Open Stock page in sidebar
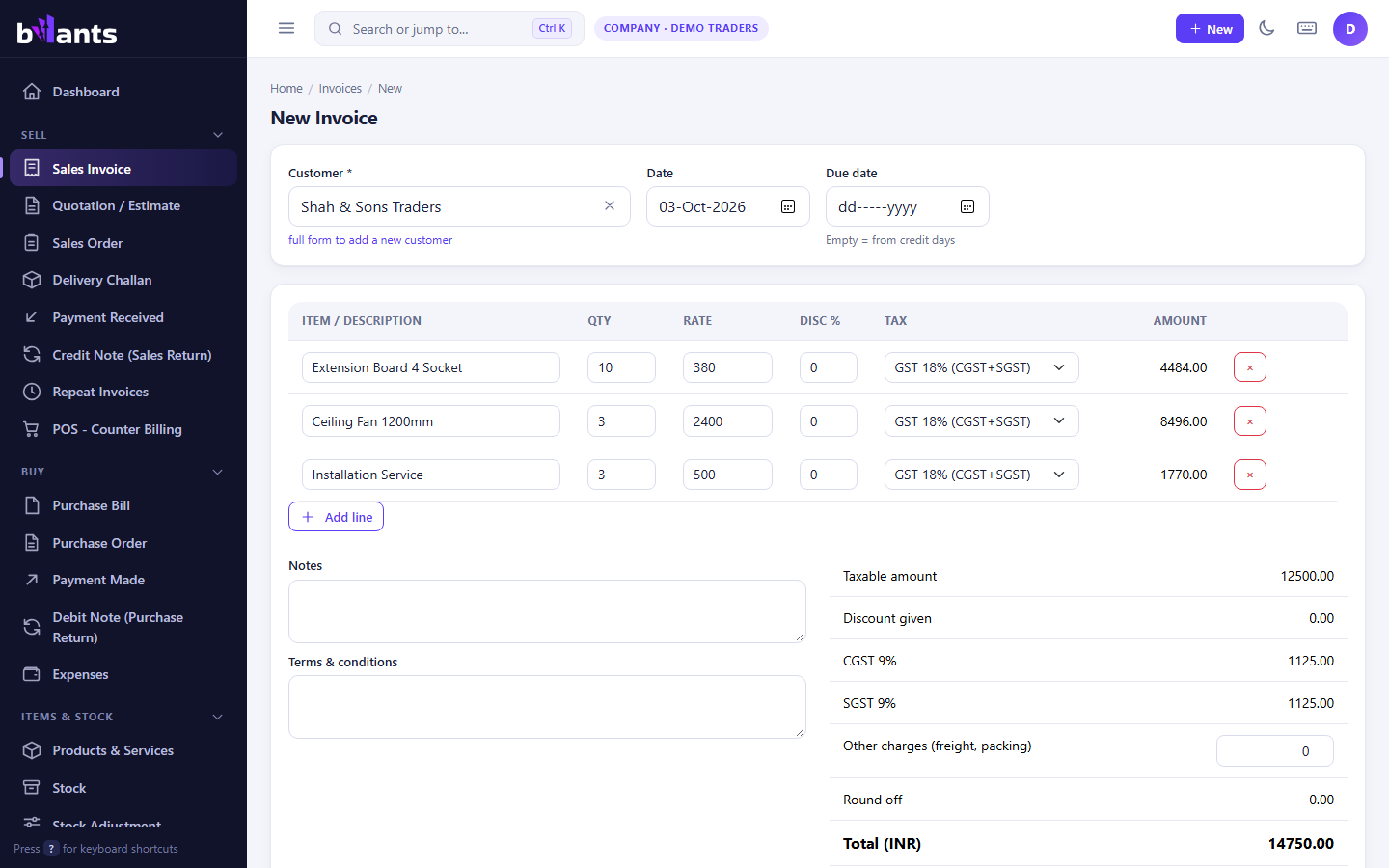 point(123,788)
